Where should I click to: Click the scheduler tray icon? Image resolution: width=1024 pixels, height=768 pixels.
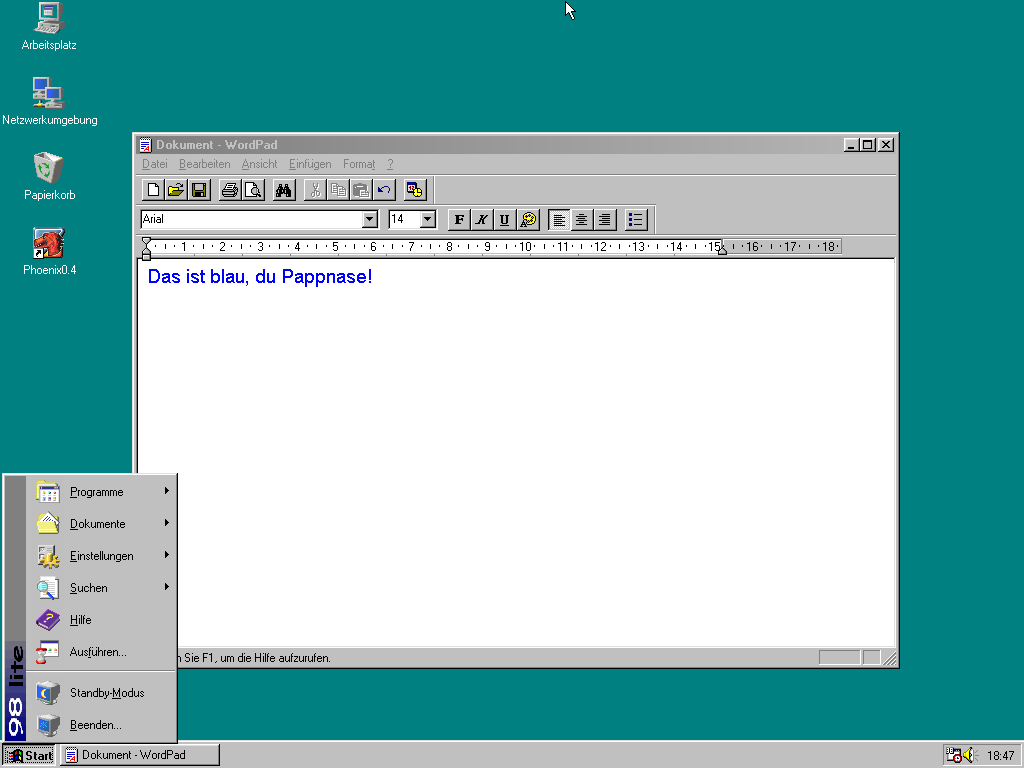tap(953, 755)
